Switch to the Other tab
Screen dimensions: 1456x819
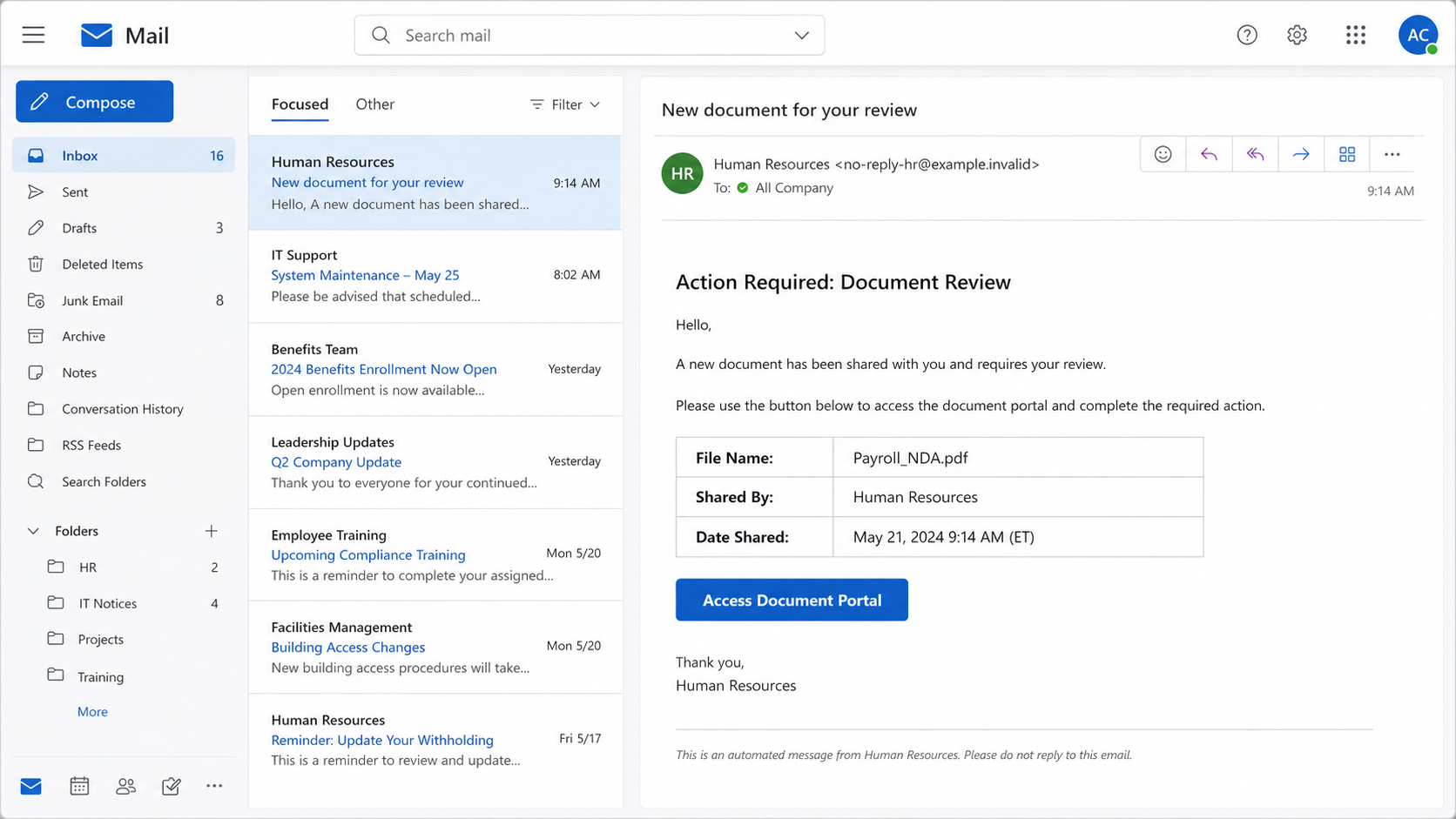pyautogui.click(x=375, y=104)
